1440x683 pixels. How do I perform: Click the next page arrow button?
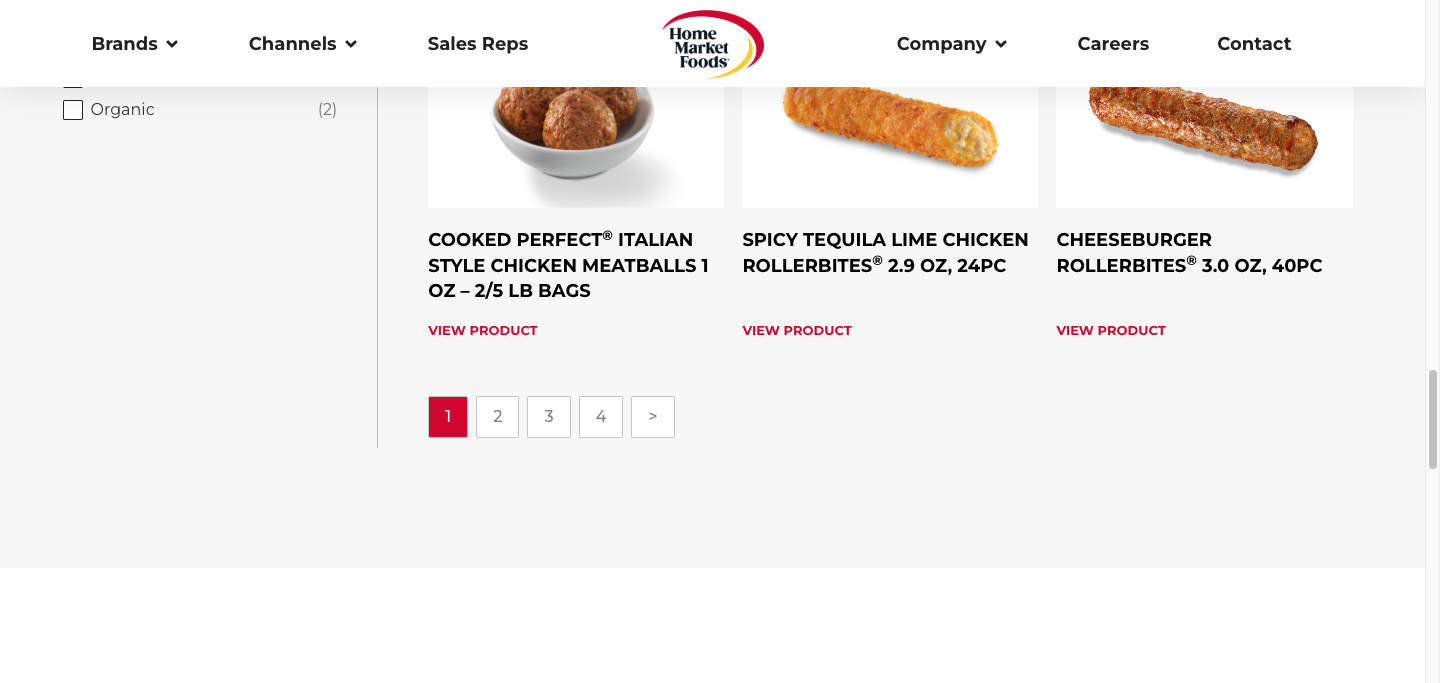coord(653,417)
